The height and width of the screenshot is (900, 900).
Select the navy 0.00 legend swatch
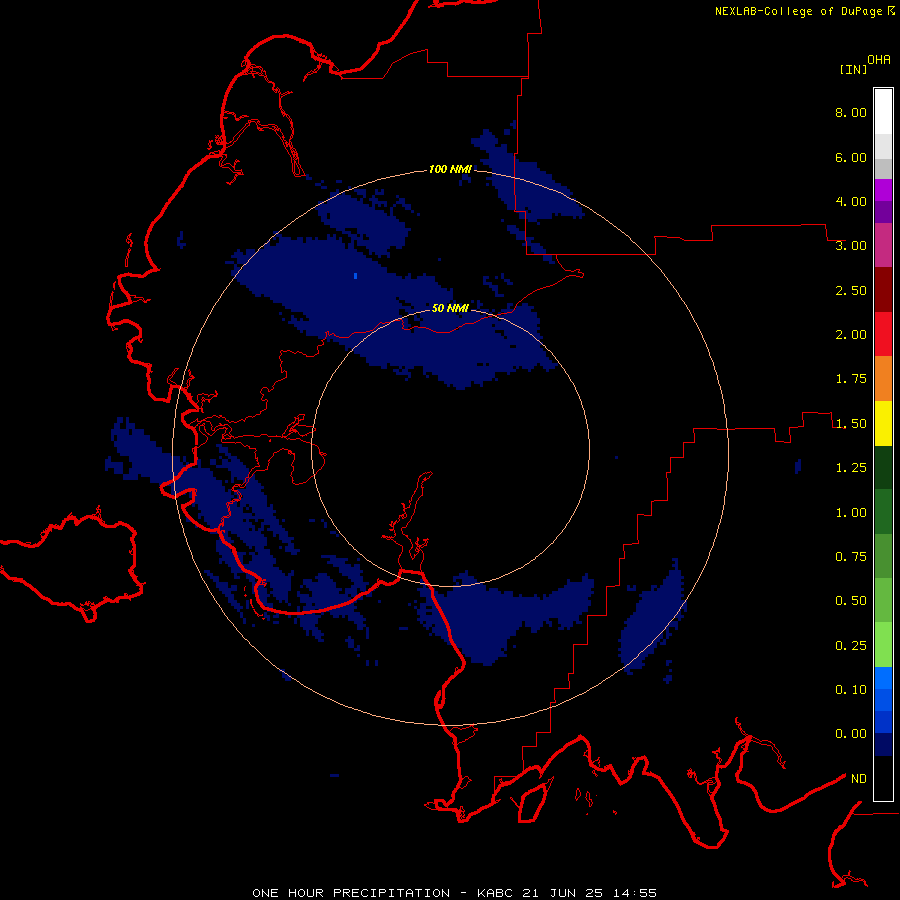pos(883,745)
